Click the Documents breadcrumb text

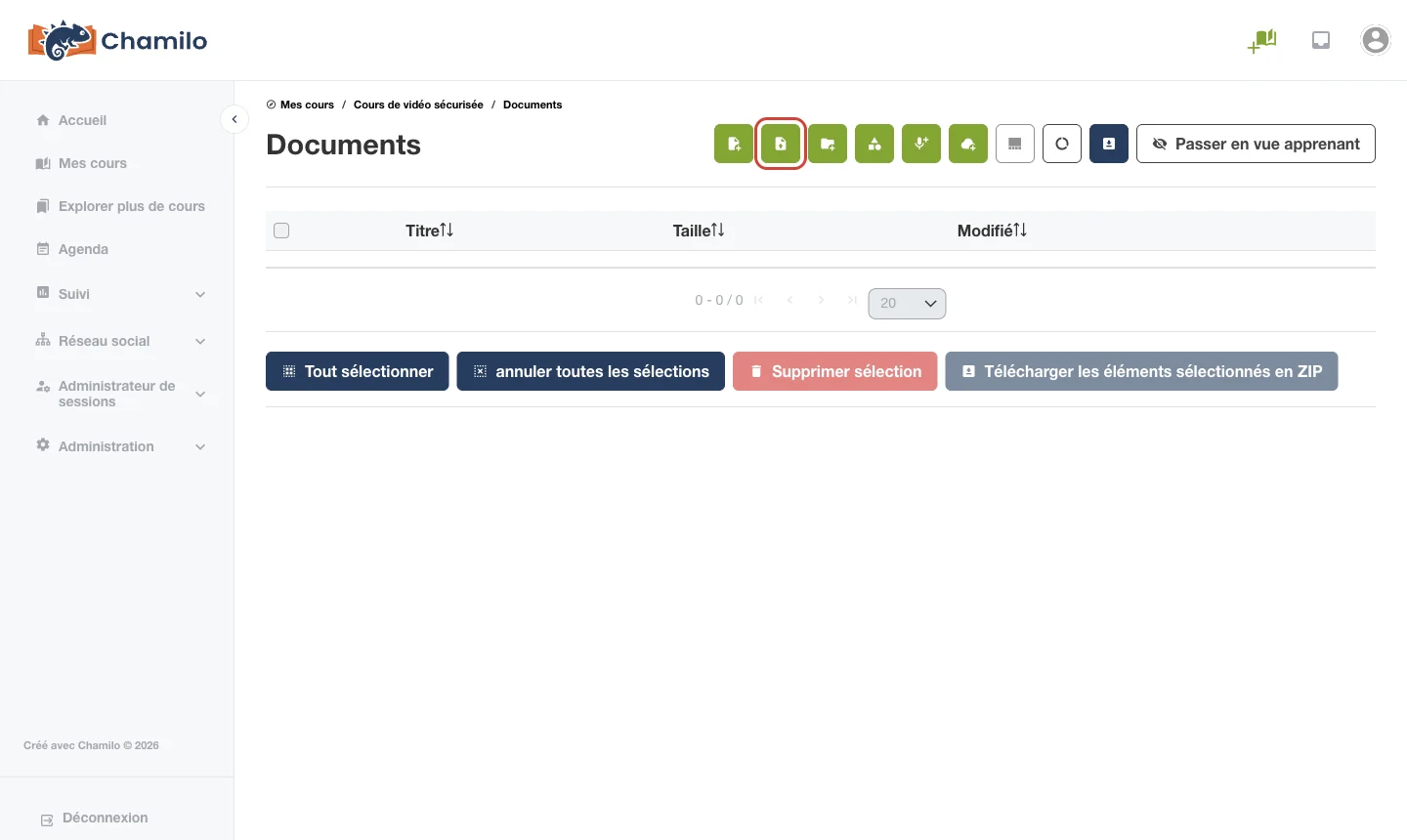click(533, 105)
